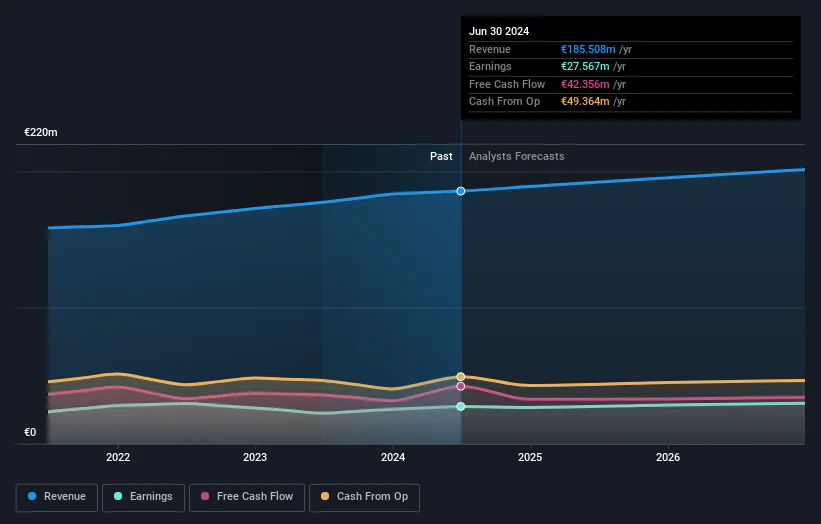Click the €185.508m revenue value in tooltip

pyautogui.click(x=588, y=49)
